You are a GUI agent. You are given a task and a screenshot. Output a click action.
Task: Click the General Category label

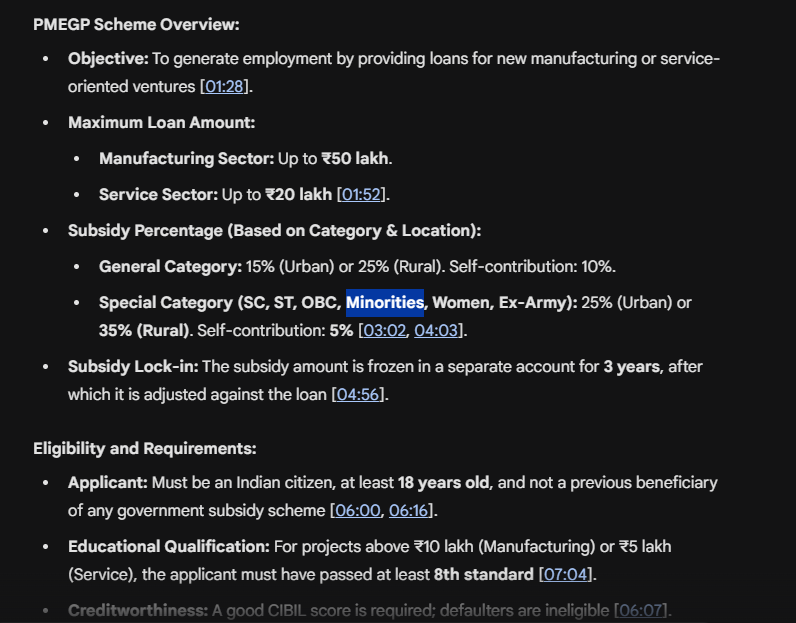click(x=170, y=266)
